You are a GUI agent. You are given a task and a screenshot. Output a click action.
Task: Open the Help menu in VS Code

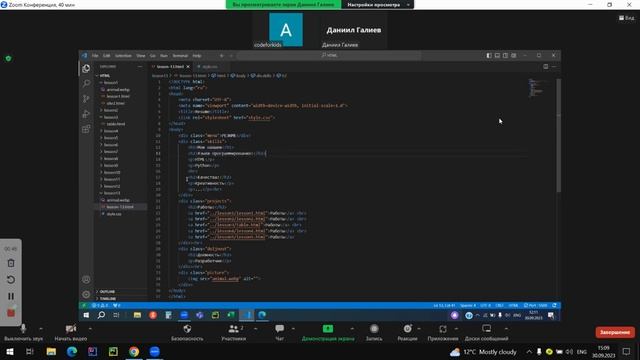pyautogui.click(x=197, y=56)
